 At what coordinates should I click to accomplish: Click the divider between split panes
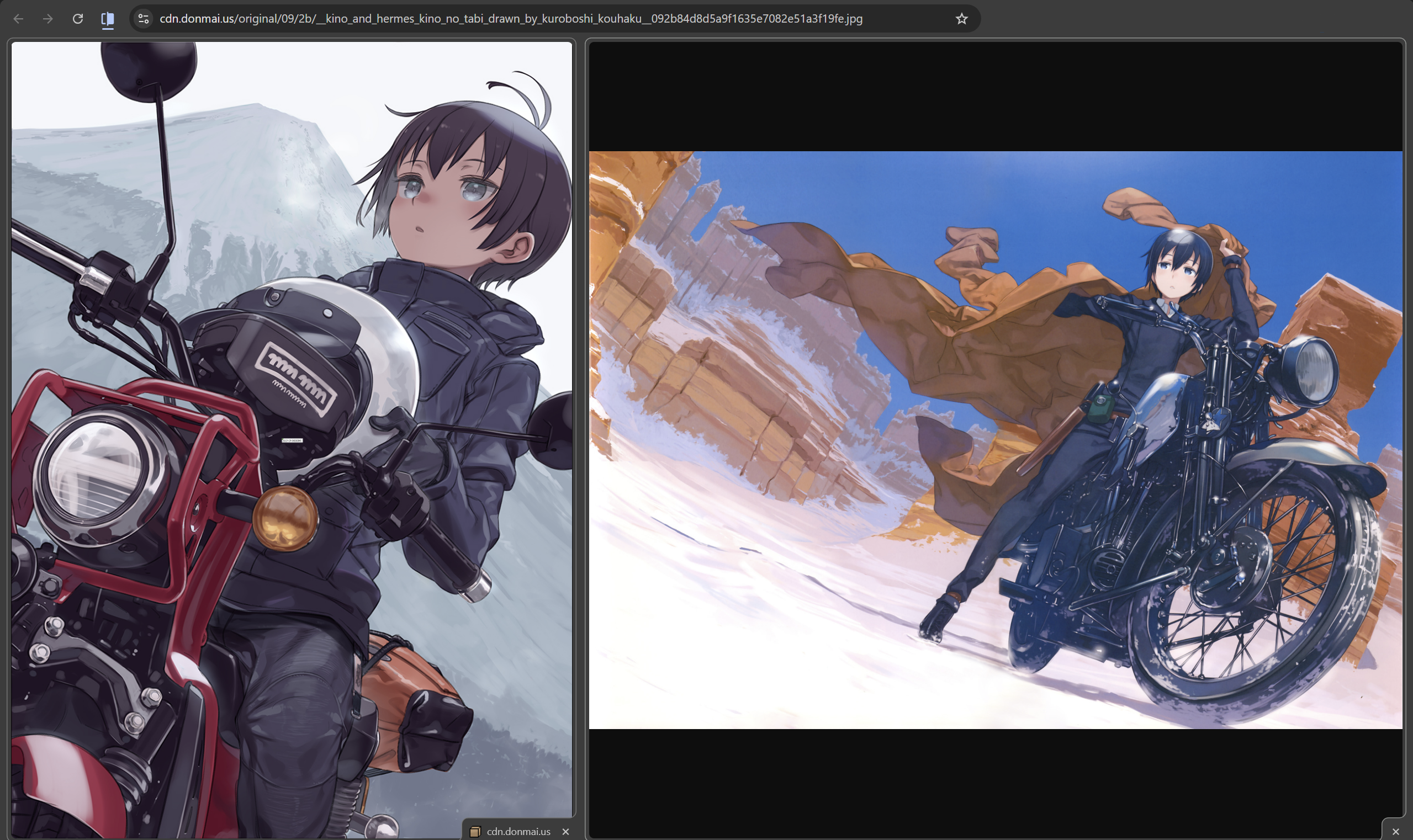(x=580, y=439)
